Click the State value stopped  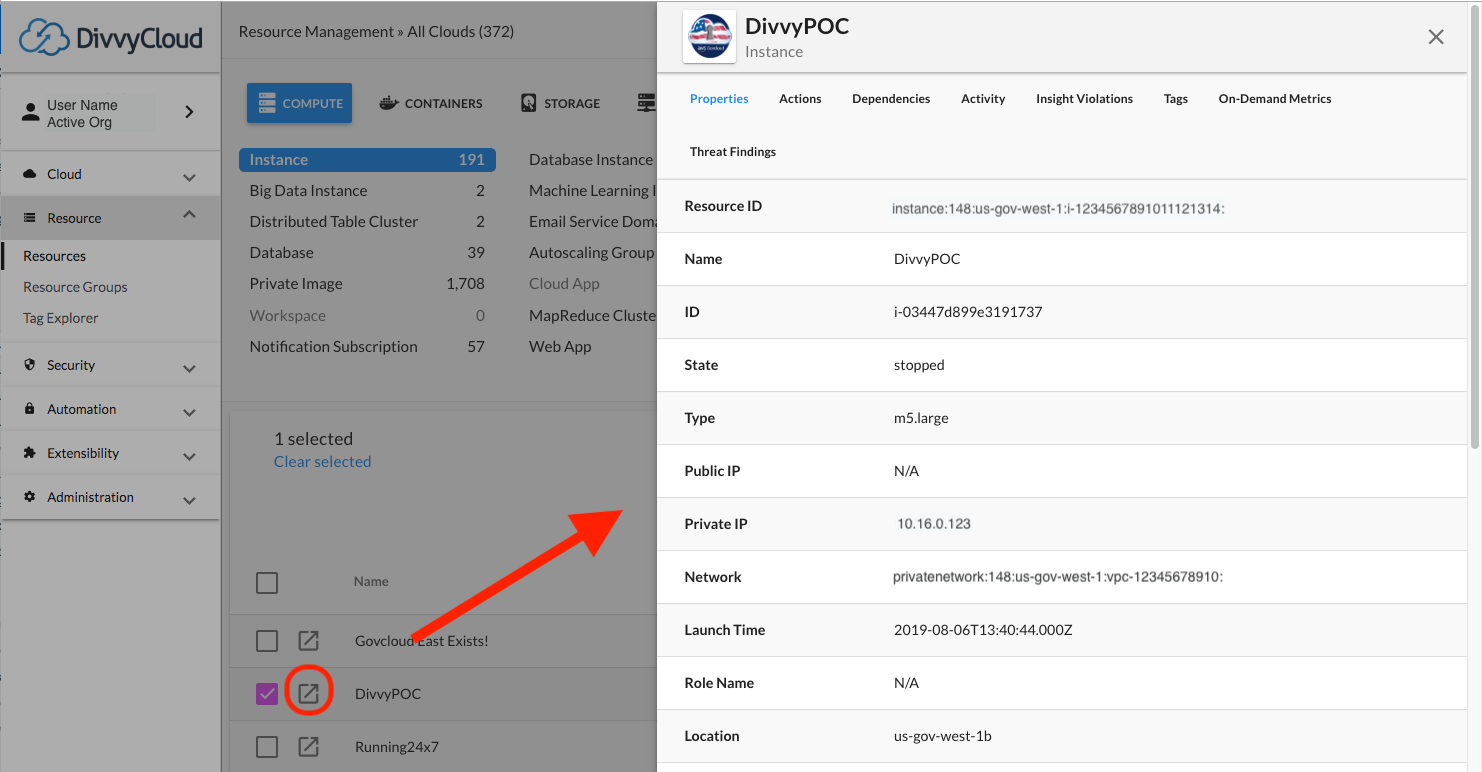point(919,365)
